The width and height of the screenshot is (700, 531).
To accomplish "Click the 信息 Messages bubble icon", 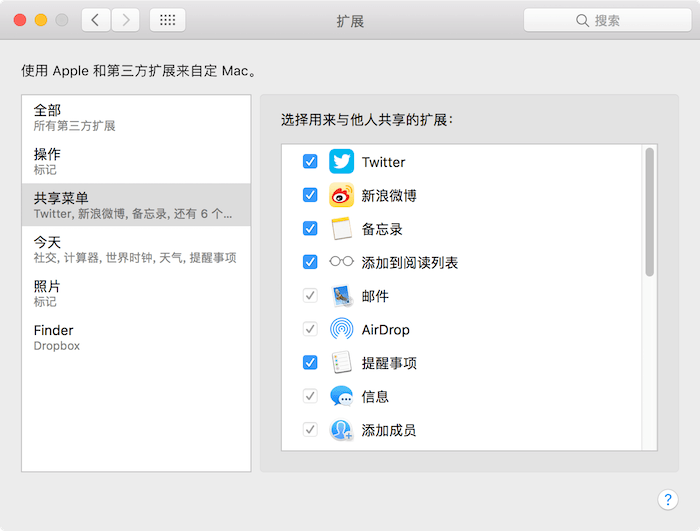I will tap(342, 396).
